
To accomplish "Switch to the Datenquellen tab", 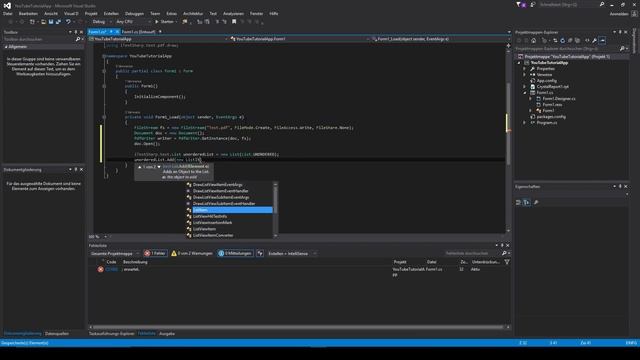I will click(57, 333).
